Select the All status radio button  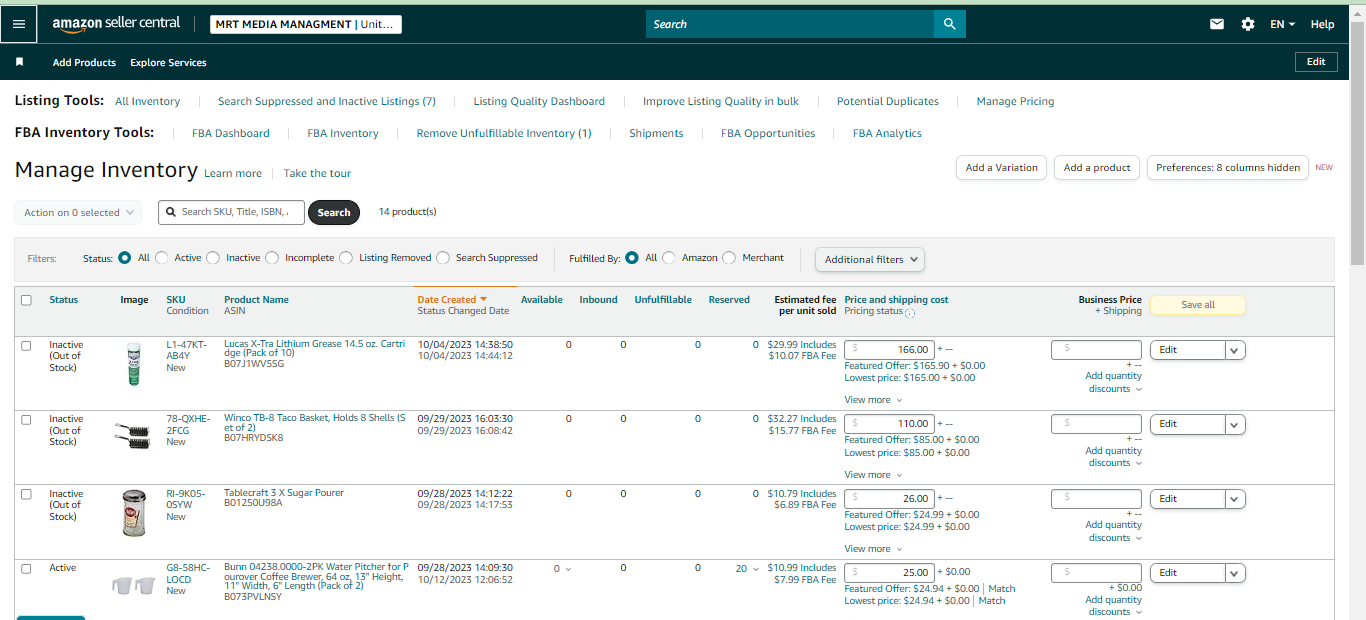pyautogui.click(x=125, y=258)
